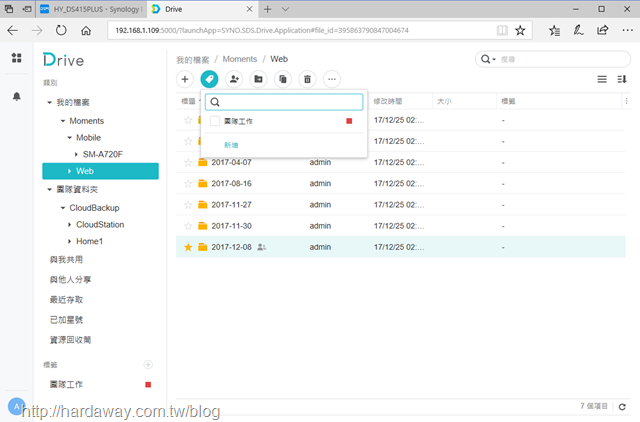
Task: Star the first folder row
Action: pyautogui.click(x=188, y=120)
